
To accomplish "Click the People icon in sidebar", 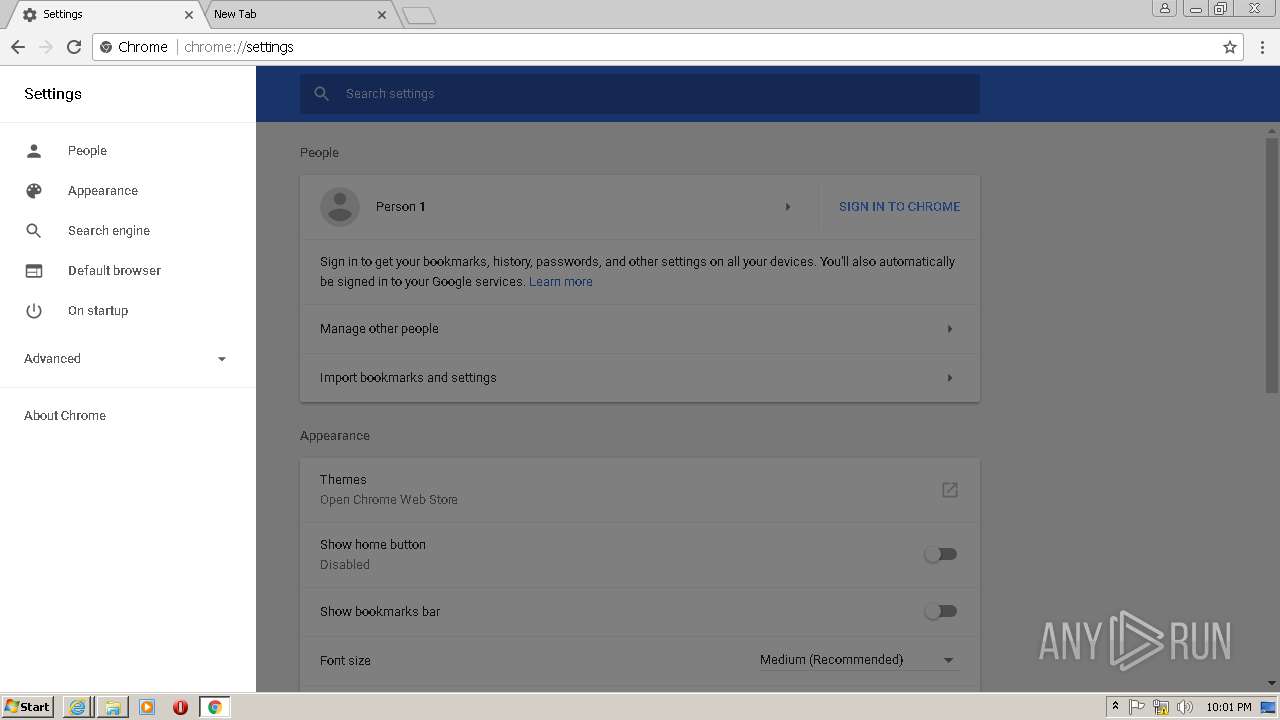I will 34,151.
